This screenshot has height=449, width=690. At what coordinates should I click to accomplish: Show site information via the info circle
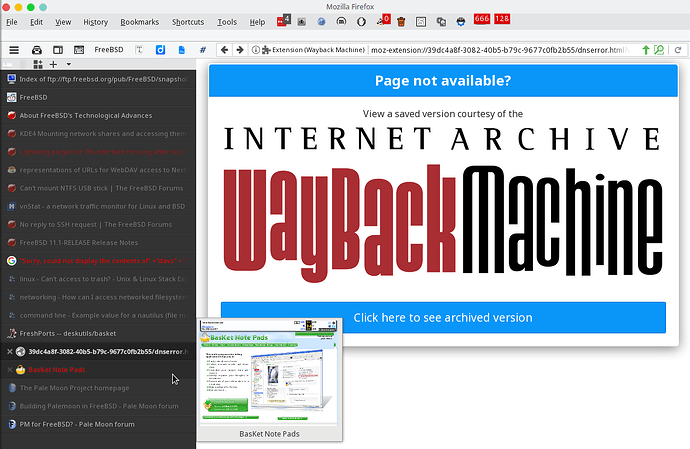(x=255, y=50)
